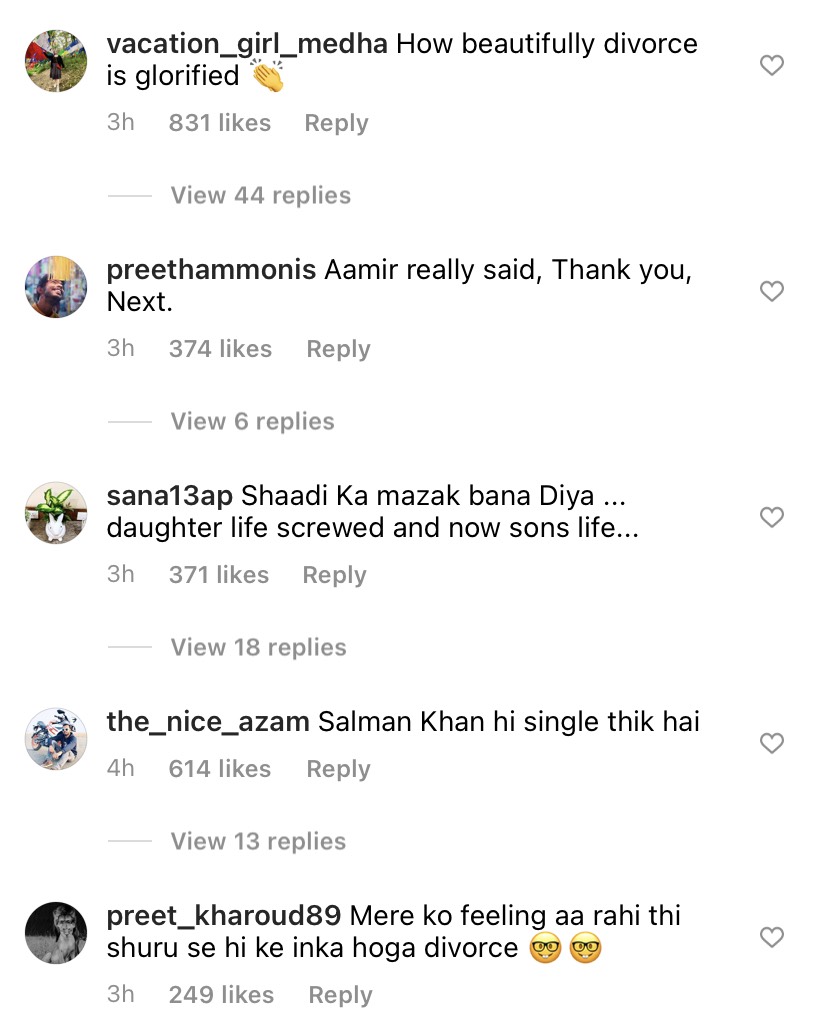Show the 18 replies to sana13ap
828x1036 pixels.
click(x=258, y=648)
